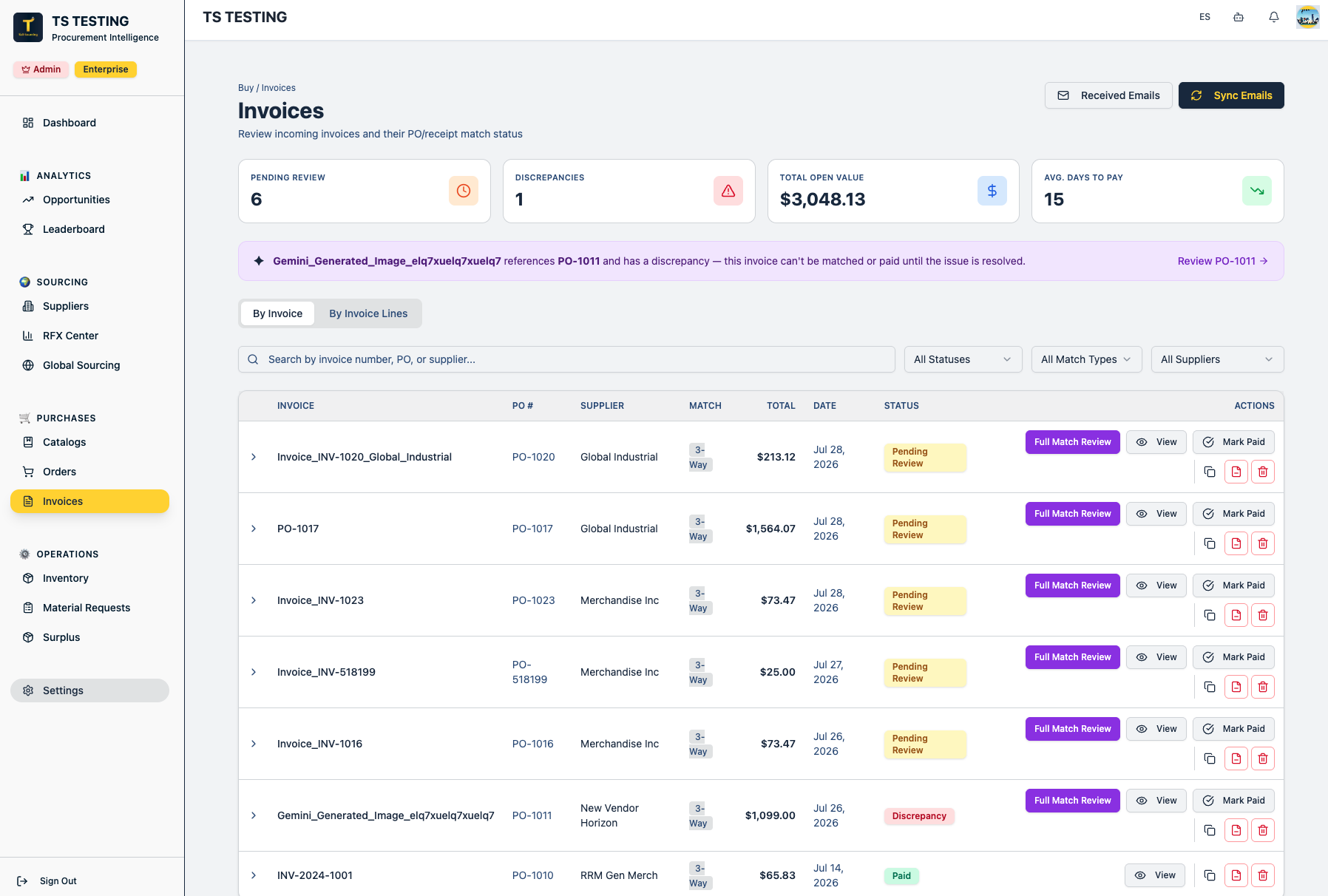Click the Avg. Days to Pay trend icon

[1257, 191]
